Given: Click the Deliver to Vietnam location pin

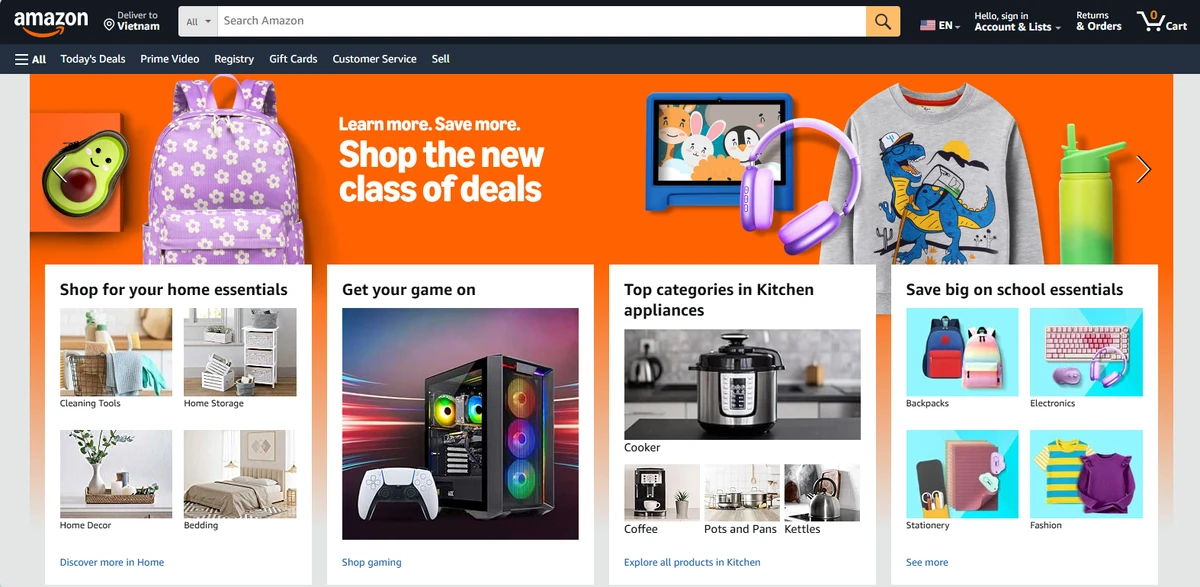Looking at the screenshot, I should coord(109,25).
